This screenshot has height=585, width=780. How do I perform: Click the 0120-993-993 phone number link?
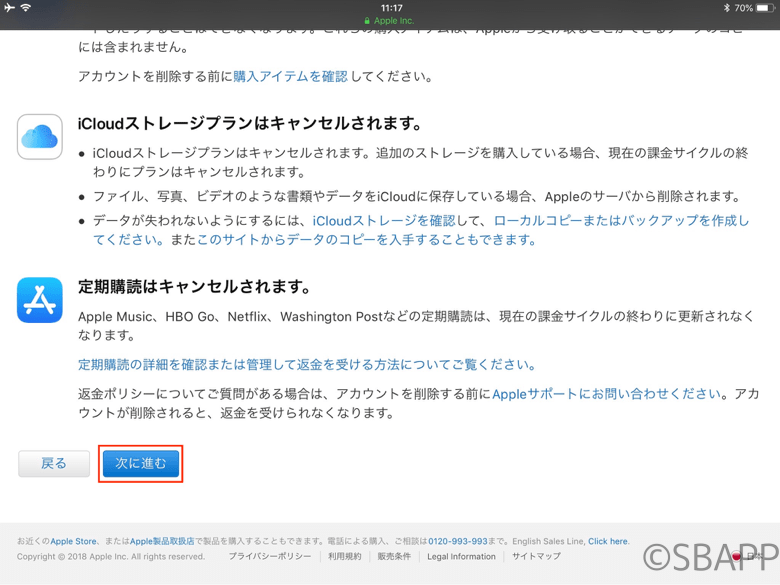click(x=458, y=541)
